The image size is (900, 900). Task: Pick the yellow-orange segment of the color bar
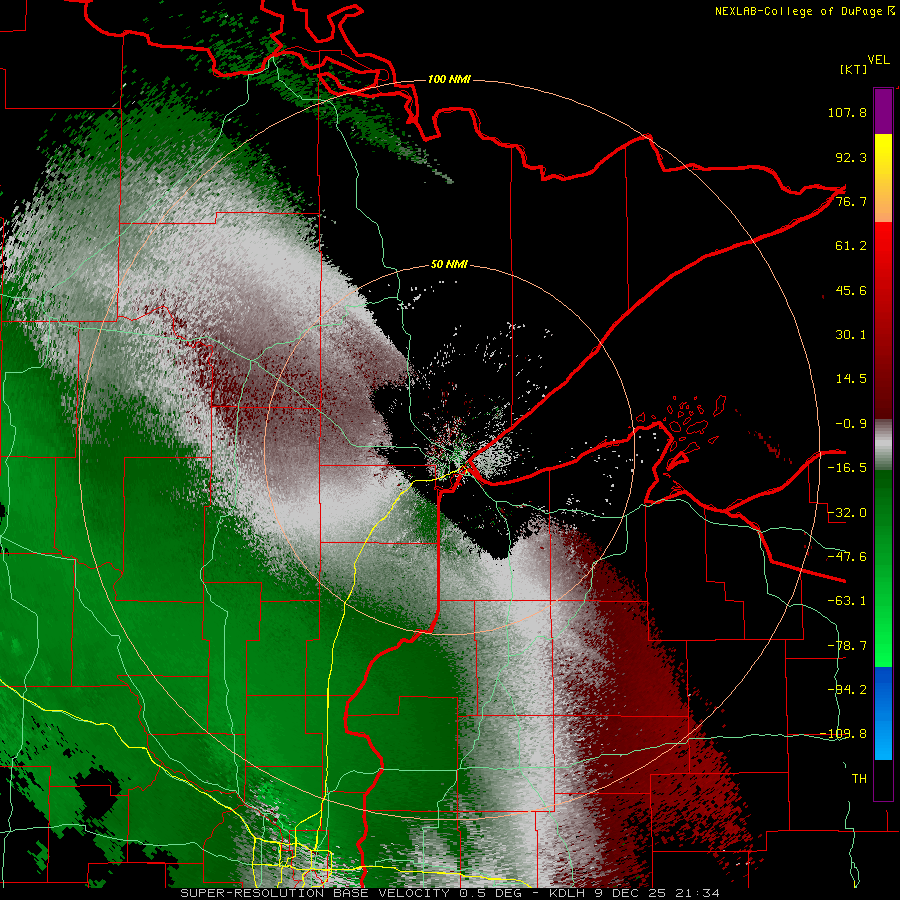point(883,178)
